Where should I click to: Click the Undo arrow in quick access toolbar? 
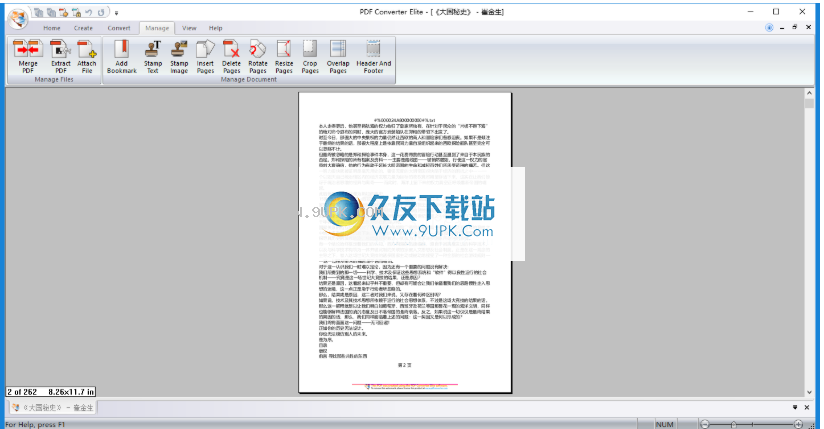tap(89, 12)
